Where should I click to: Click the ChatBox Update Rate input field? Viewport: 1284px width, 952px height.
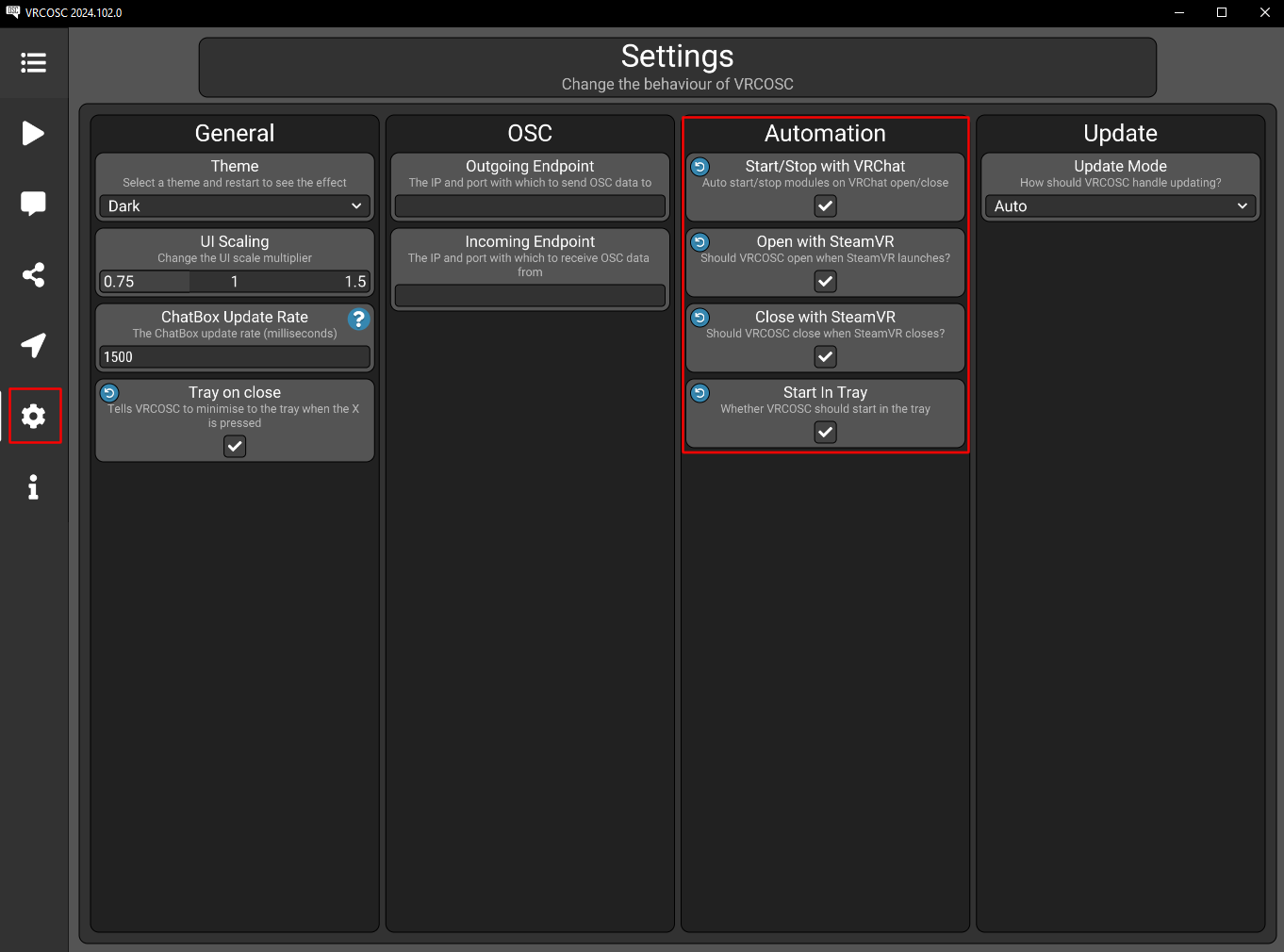pyautogui.click(x=235, y=356)
